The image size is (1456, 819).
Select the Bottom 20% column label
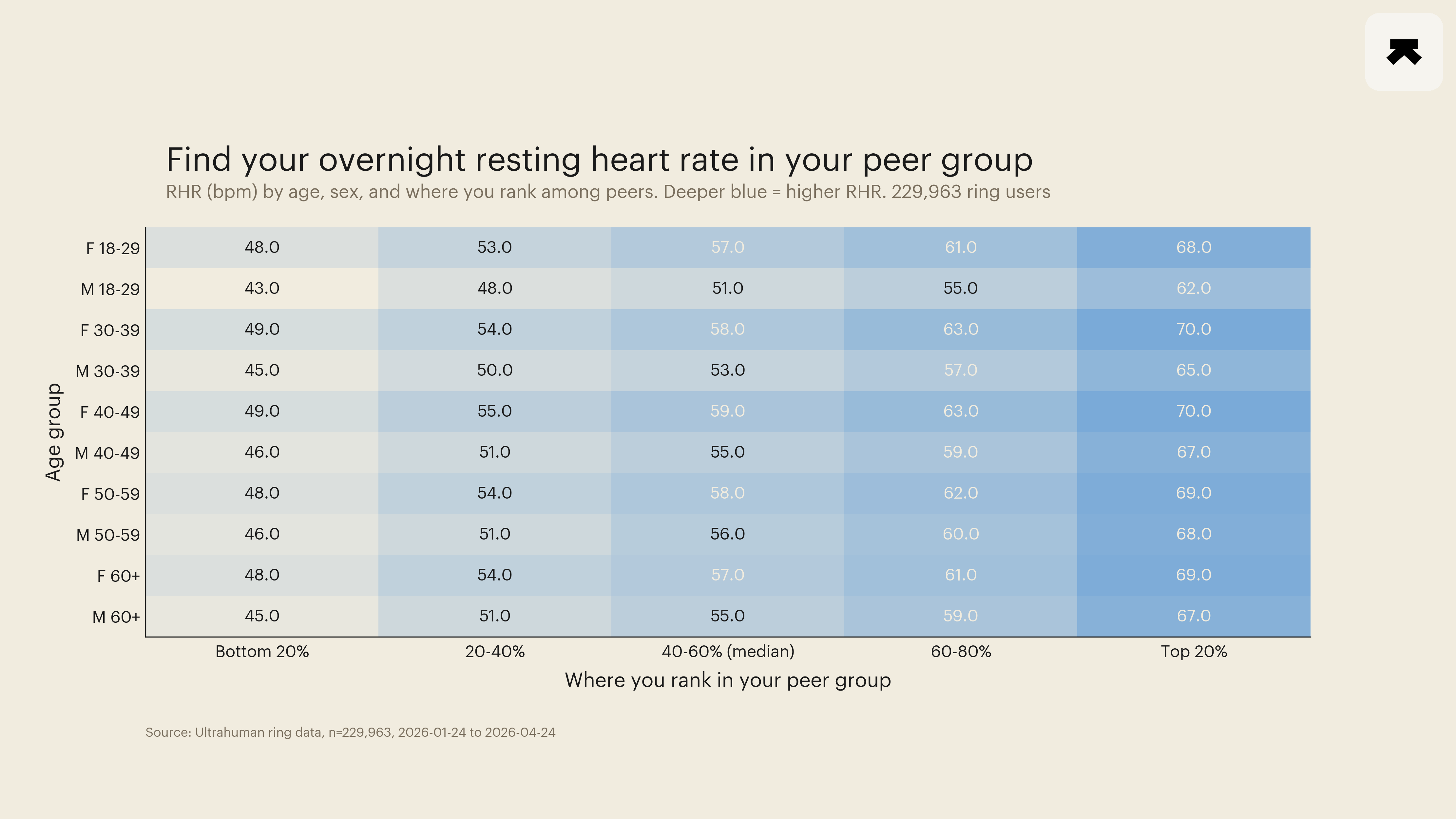tap(262, 652)
